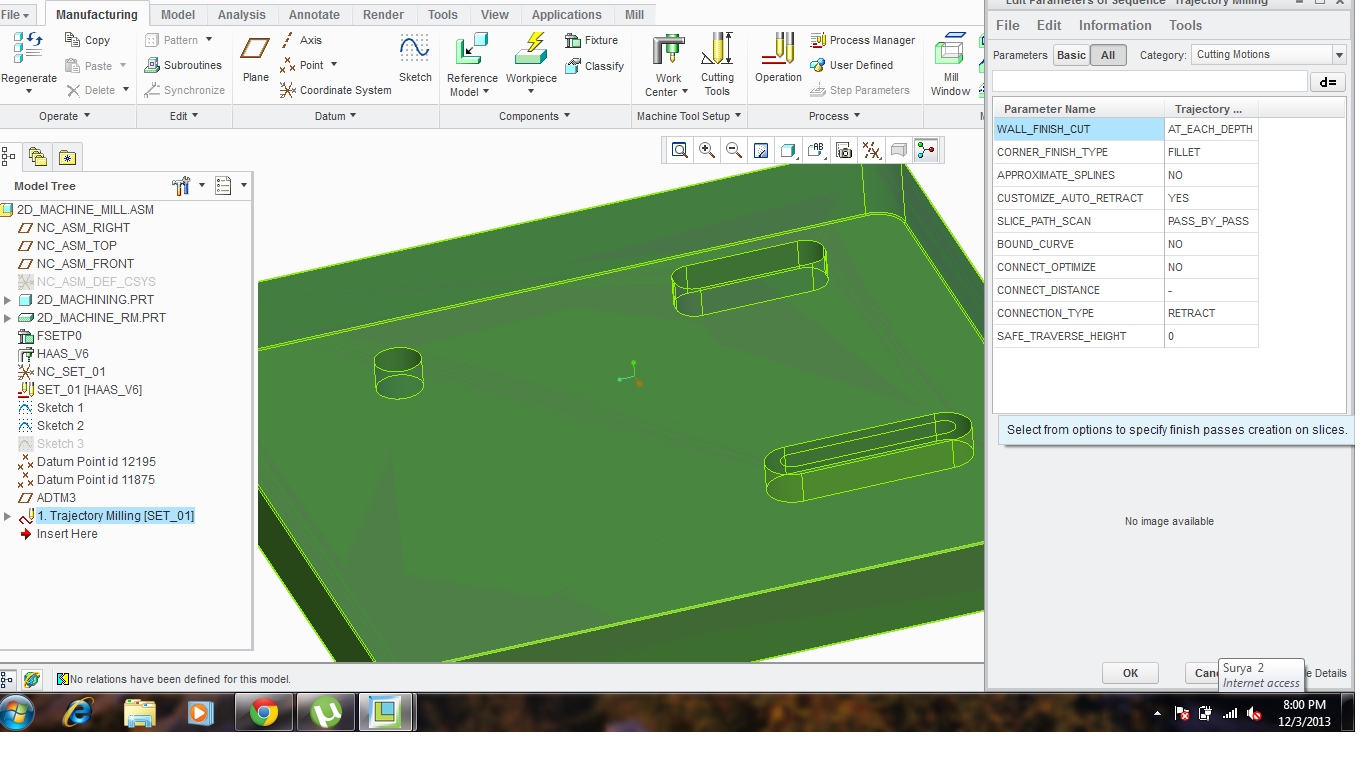Expand 2D_MACHINE_RM.PRT tree node
The height and width of the screenshot is (768, 1366).
[x=8, y=318]
